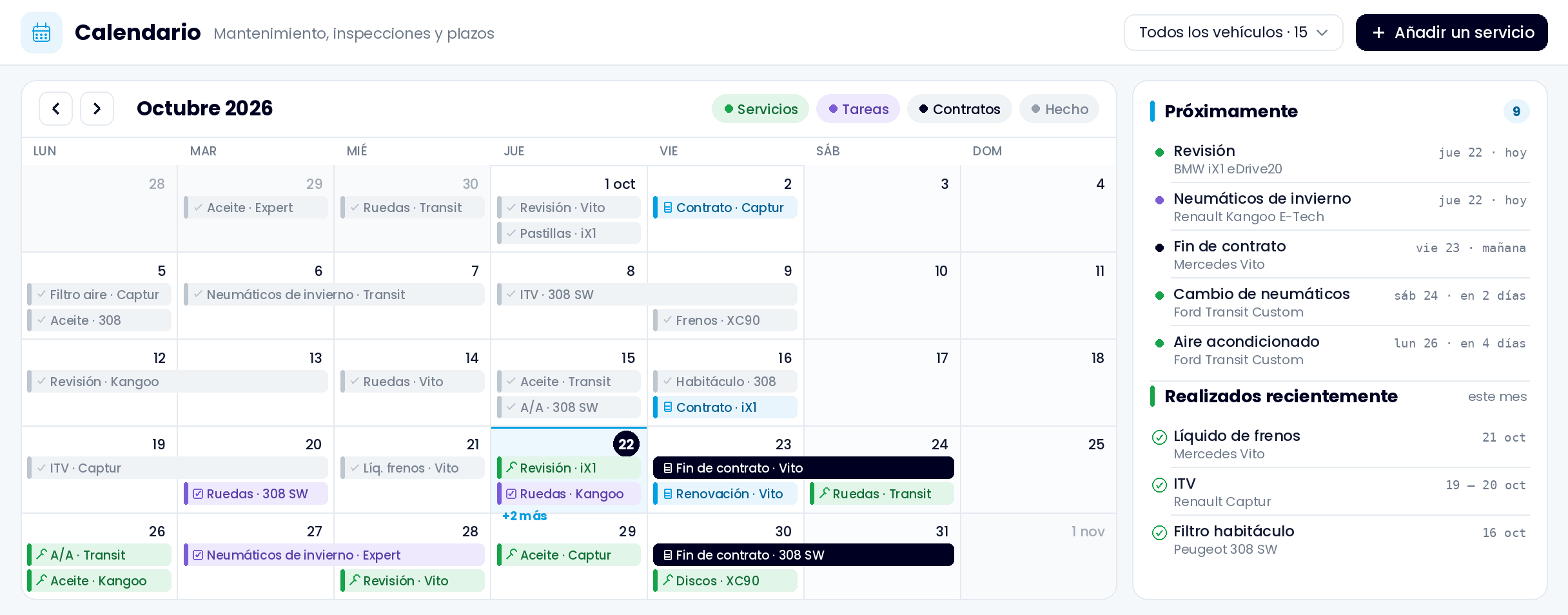The height and width of the screenshot is (615, 1568).
Task: Open the Ruedas · Kangoo task on day 22
Action: 569,494
